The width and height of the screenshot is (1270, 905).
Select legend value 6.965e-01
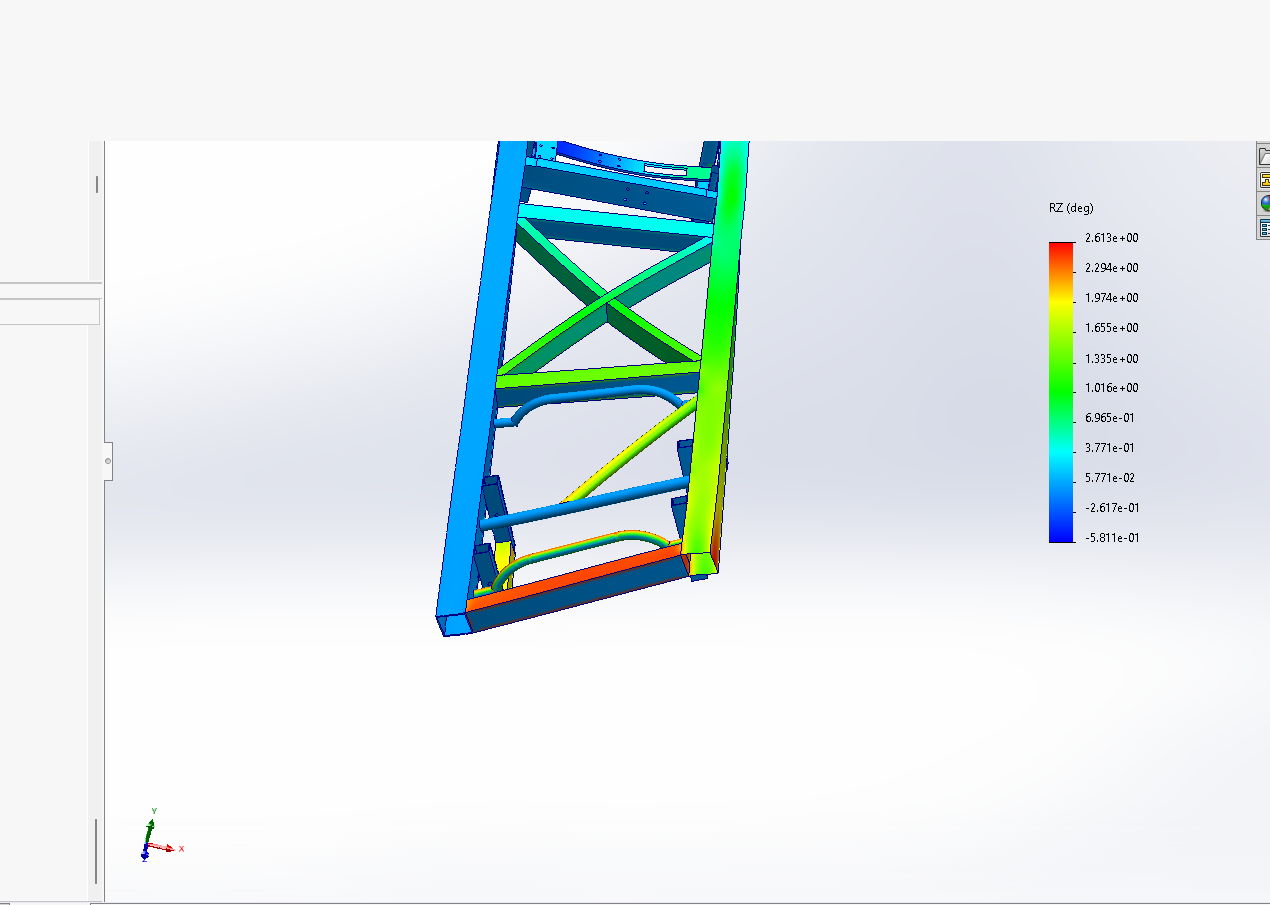pyautogui.click(x=1112, y=418)
